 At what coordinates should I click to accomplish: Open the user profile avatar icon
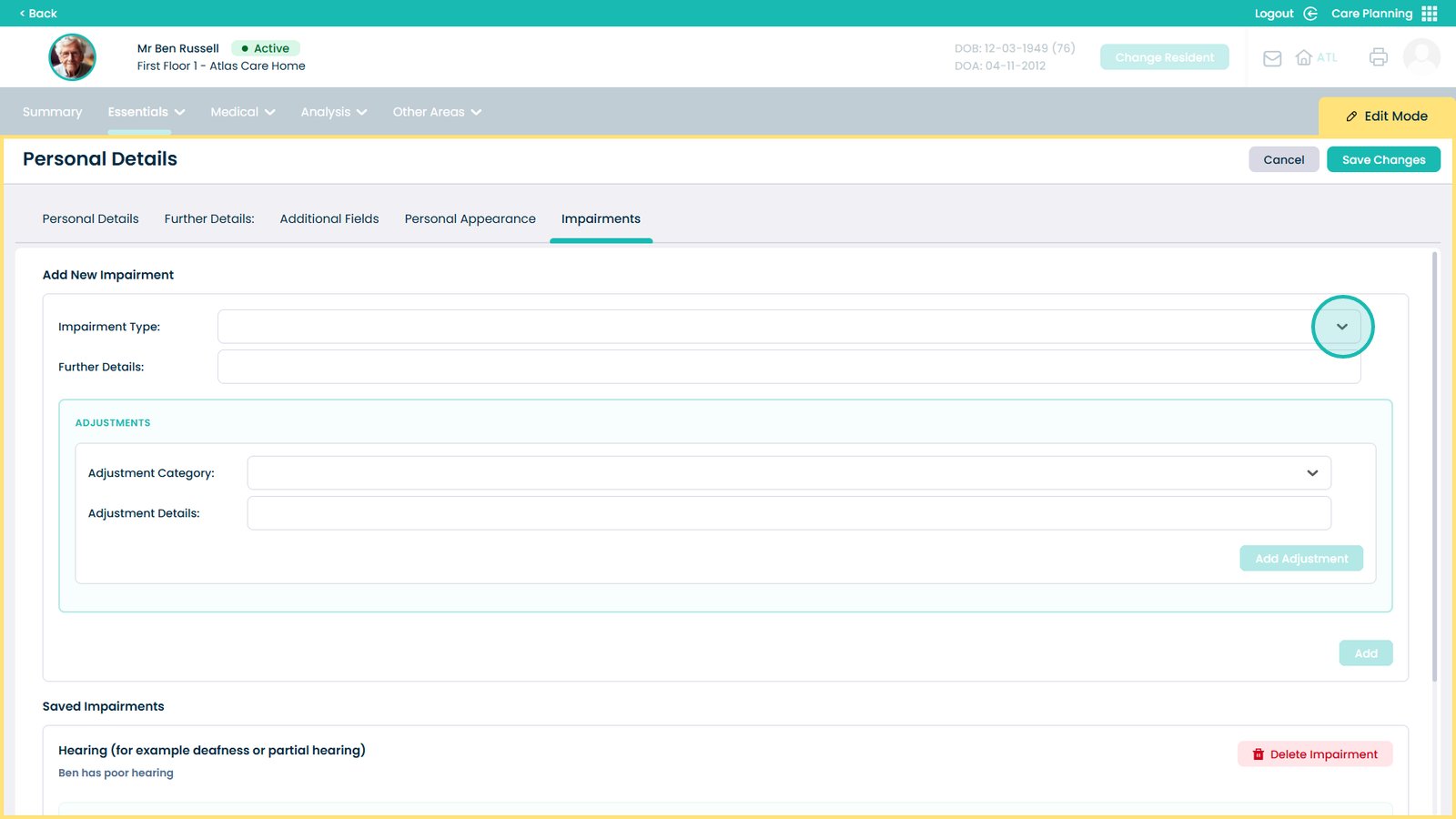[1421, 56]
